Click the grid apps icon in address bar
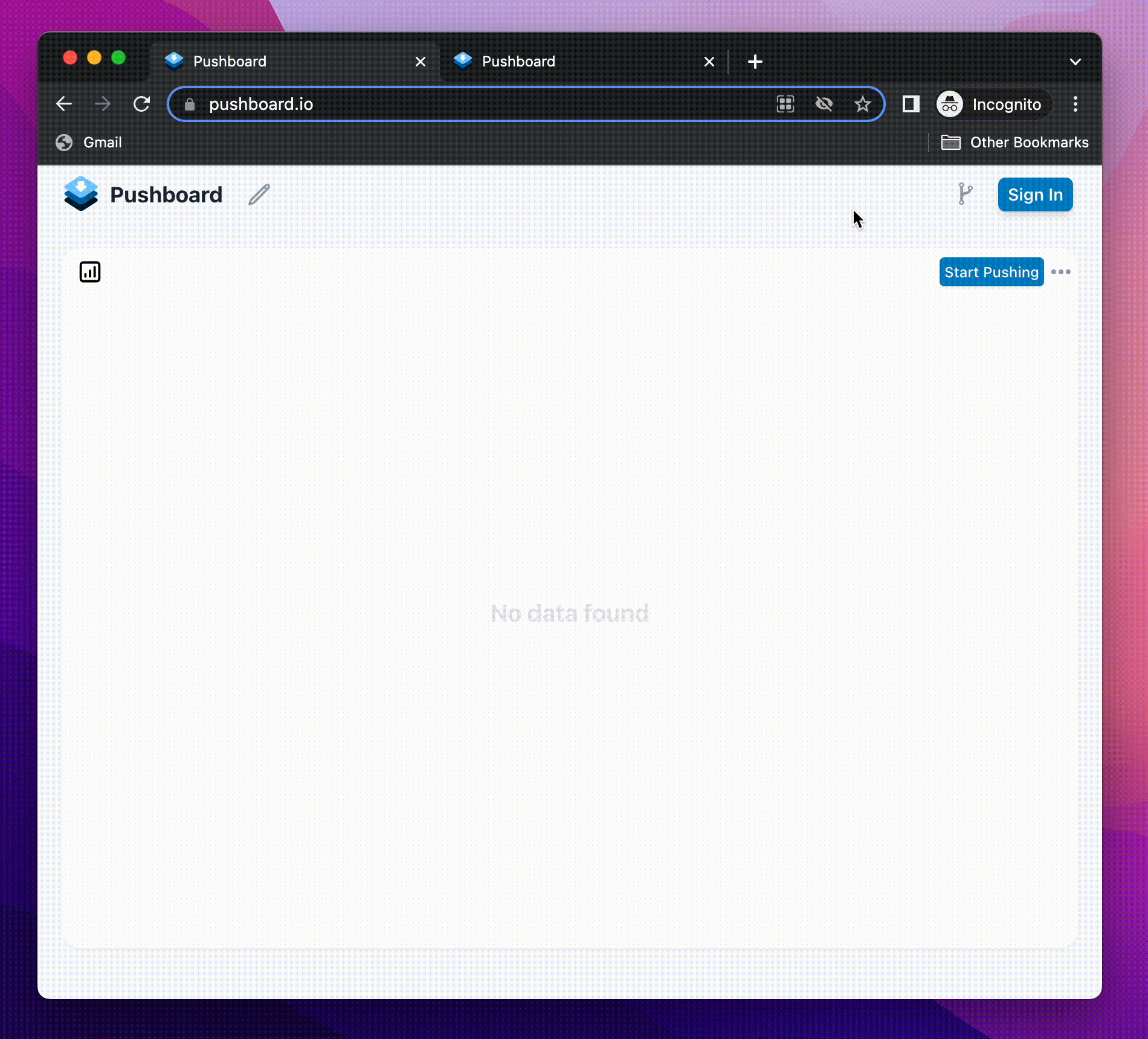The height and width of the screenshot is (1039, 1148). tap(785, 105)
